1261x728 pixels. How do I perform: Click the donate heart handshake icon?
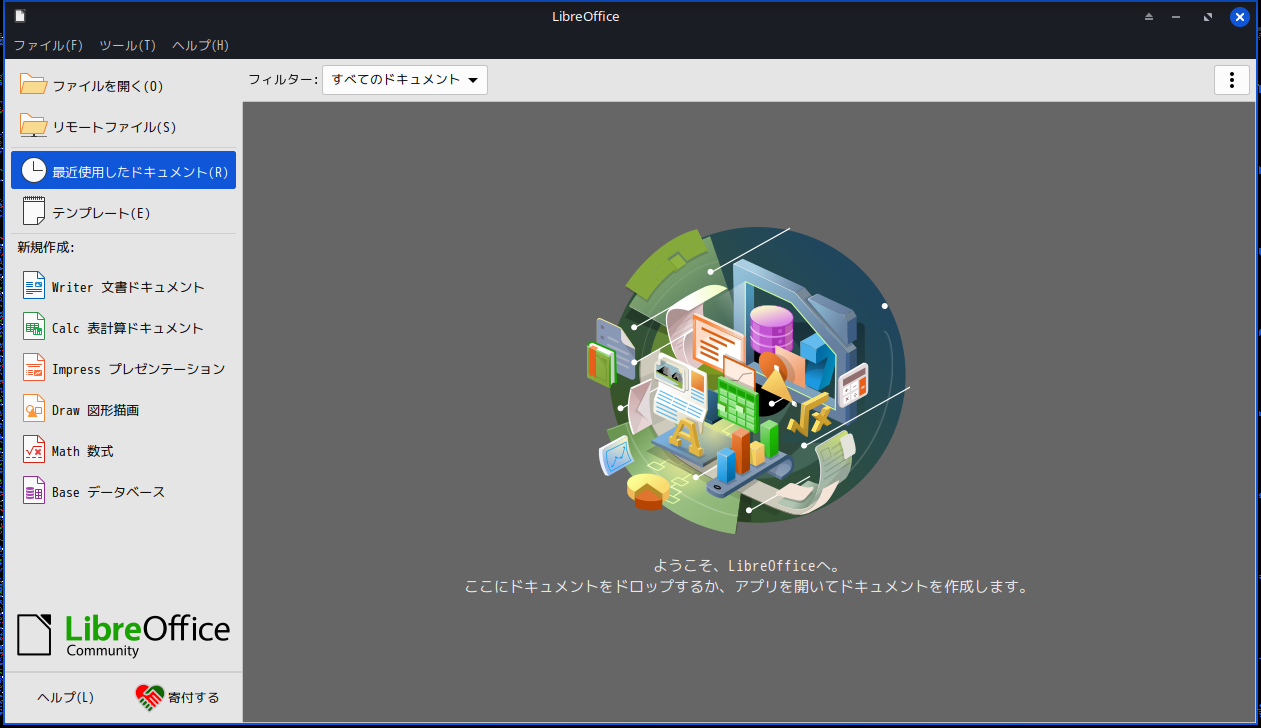pos(150,697)
